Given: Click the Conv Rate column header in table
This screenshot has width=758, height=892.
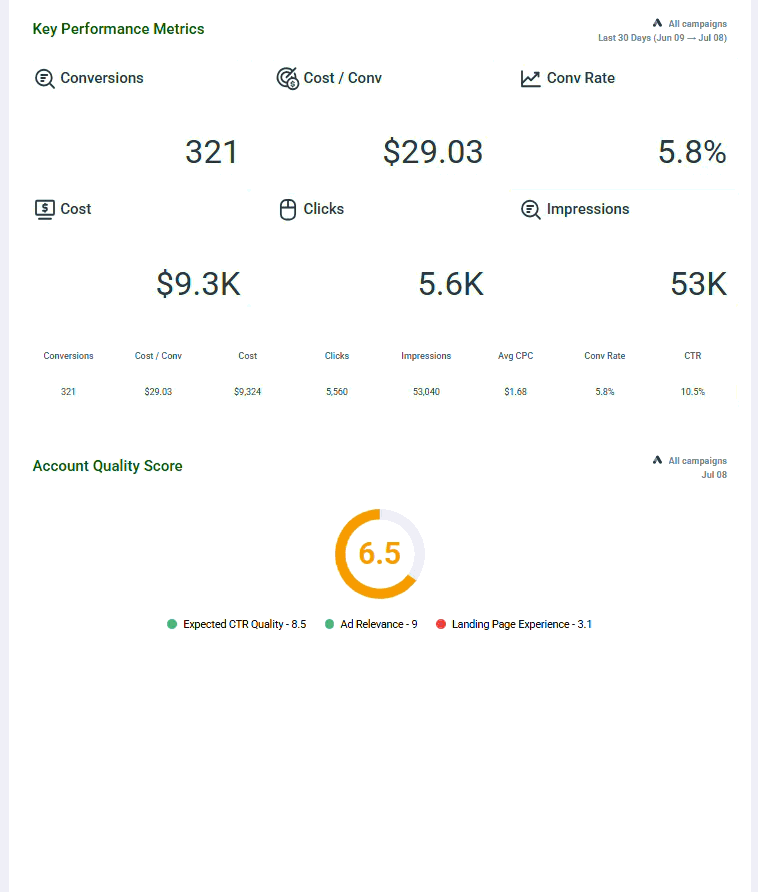Looking at the screenshot, I should coord(605,356).
